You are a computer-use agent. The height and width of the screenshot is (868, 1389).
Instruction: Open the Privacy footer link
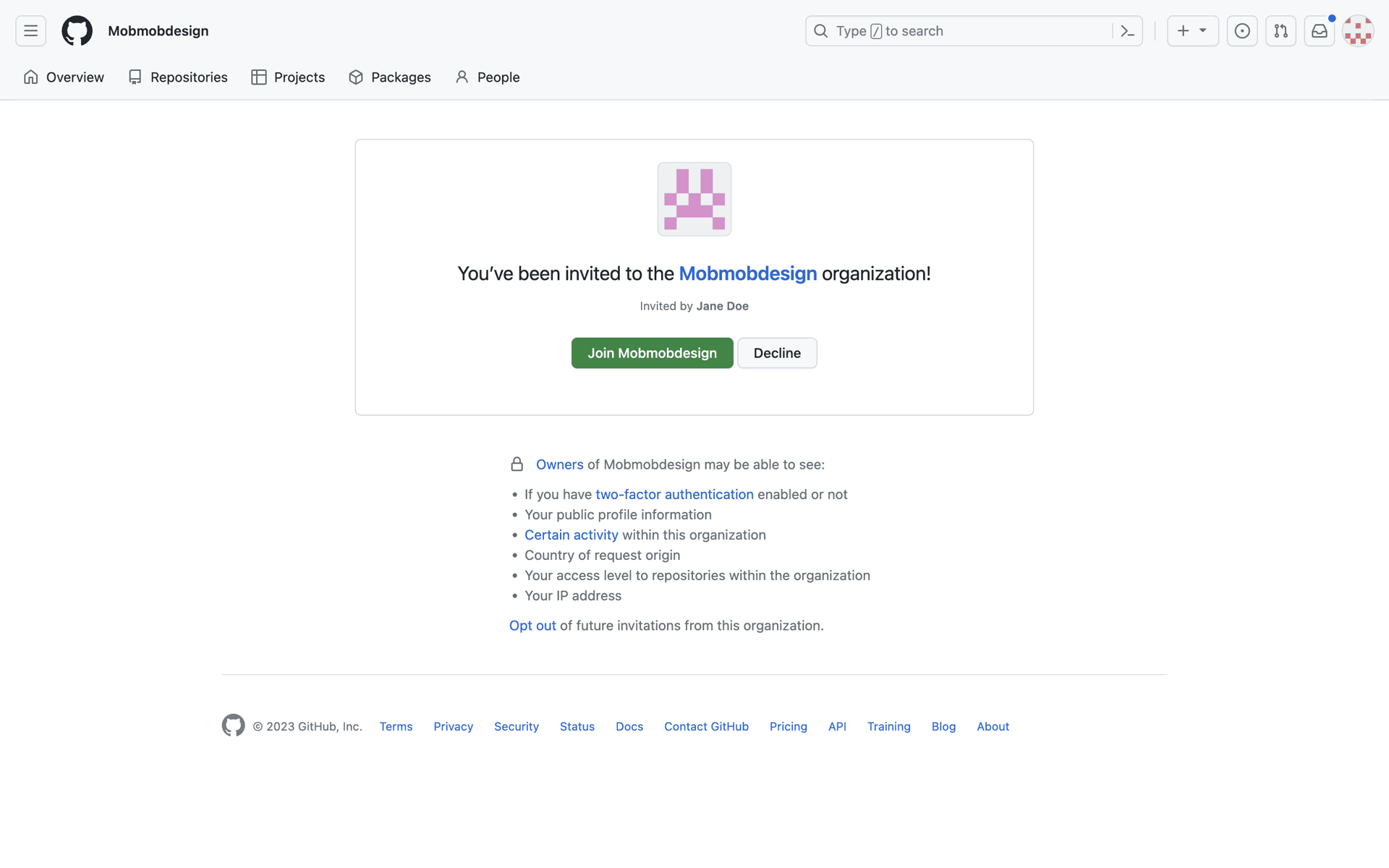click(453, 726)
